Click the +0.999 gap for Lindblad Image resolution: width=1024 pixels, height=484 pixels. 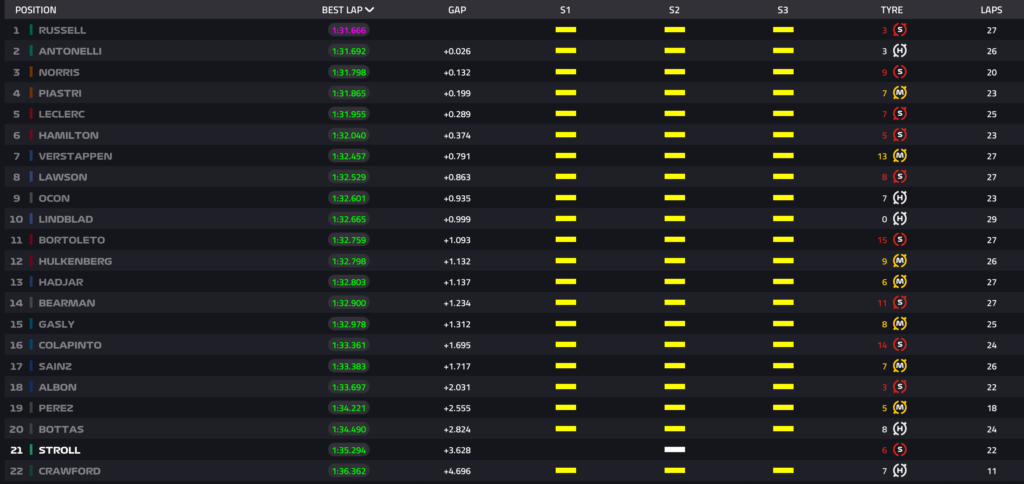pos(457,219)
